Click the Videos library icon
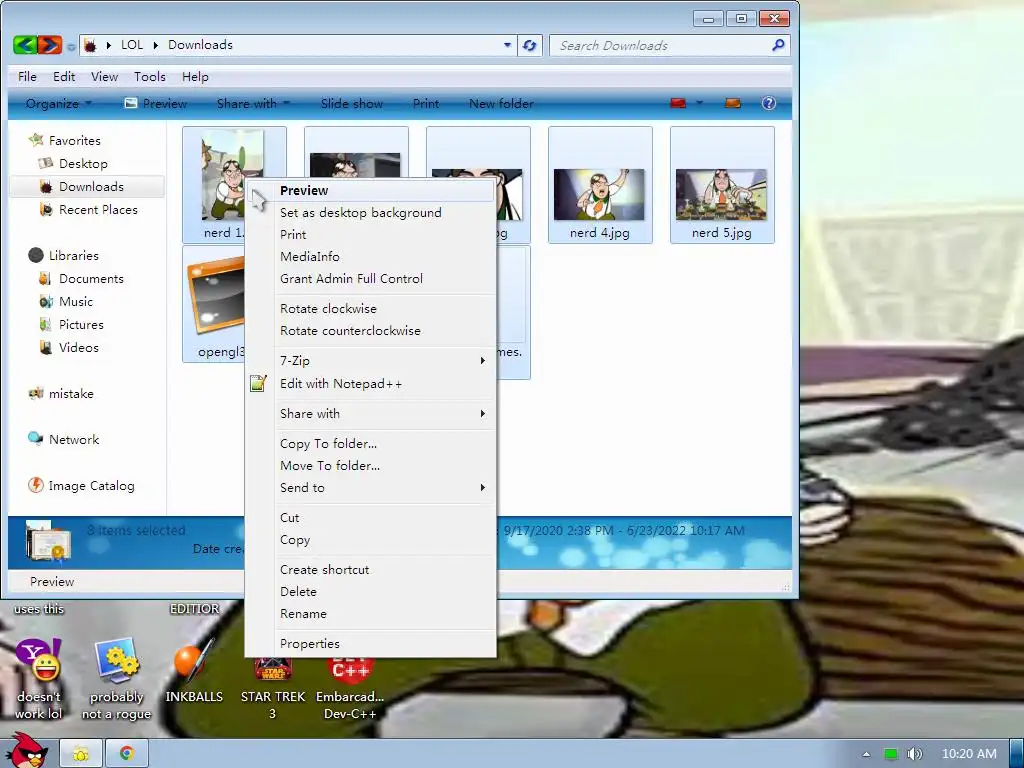Image resolution: width=1024 pixels, height=768 pixels. click(46, 347)
